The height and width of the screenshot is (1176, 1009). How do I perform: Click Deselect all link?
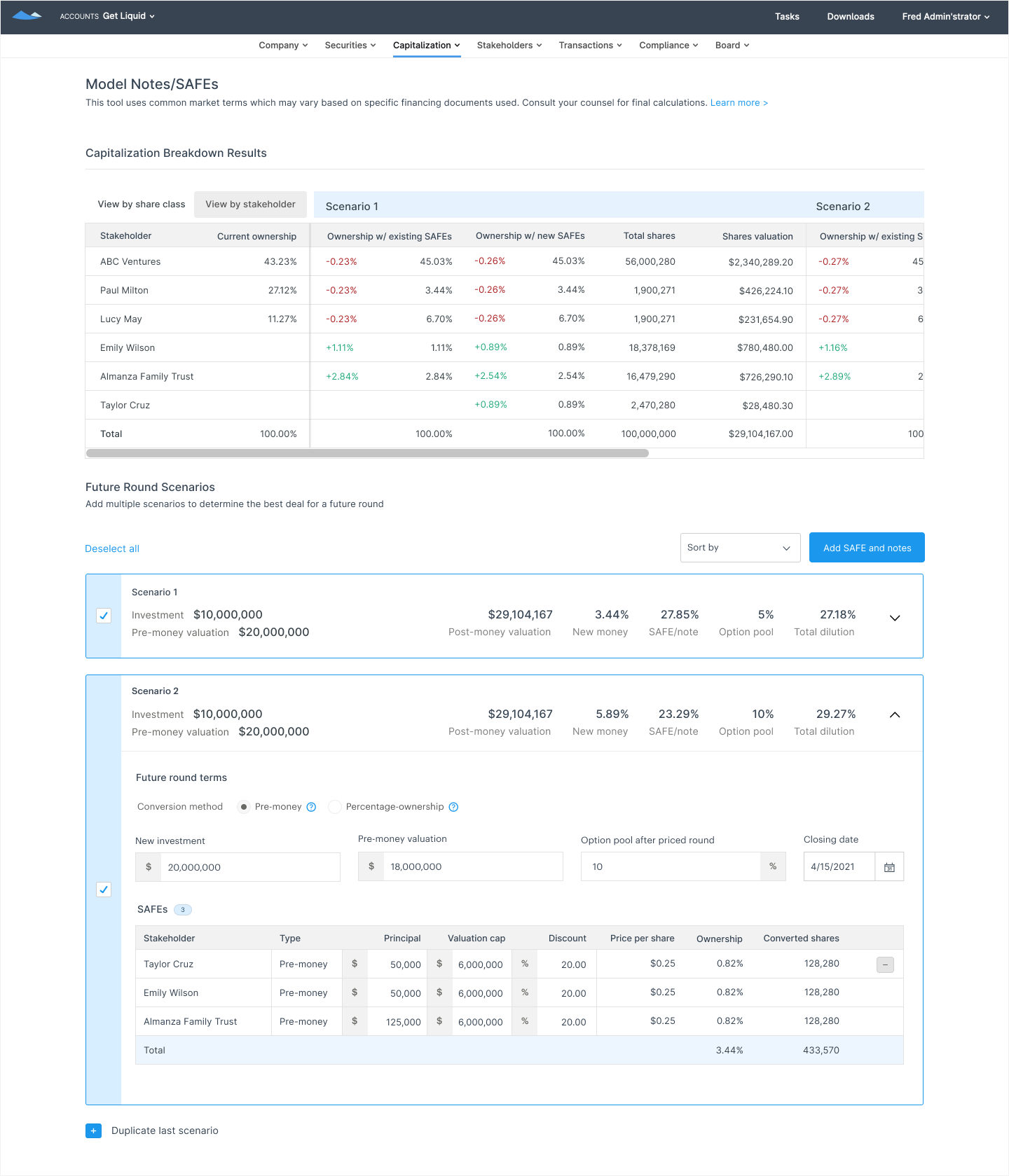112,549
